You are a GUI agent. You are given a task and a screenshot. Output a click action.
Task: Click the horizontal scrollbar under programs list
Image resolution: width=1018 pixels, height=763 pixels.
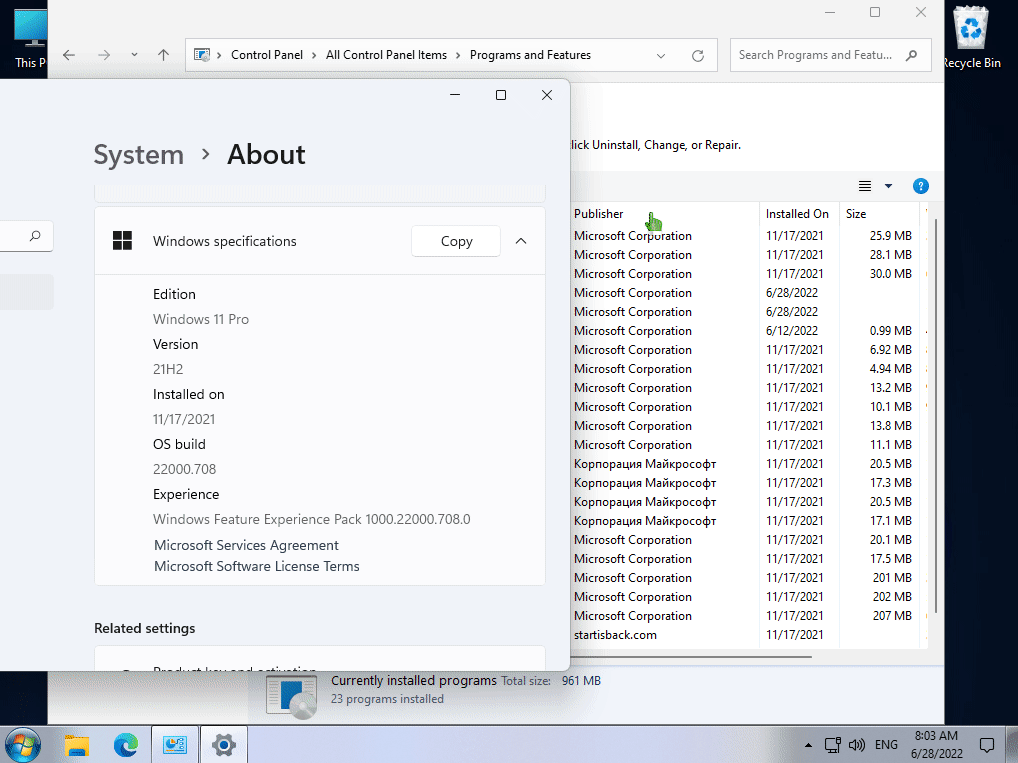[x=691, y=657]
